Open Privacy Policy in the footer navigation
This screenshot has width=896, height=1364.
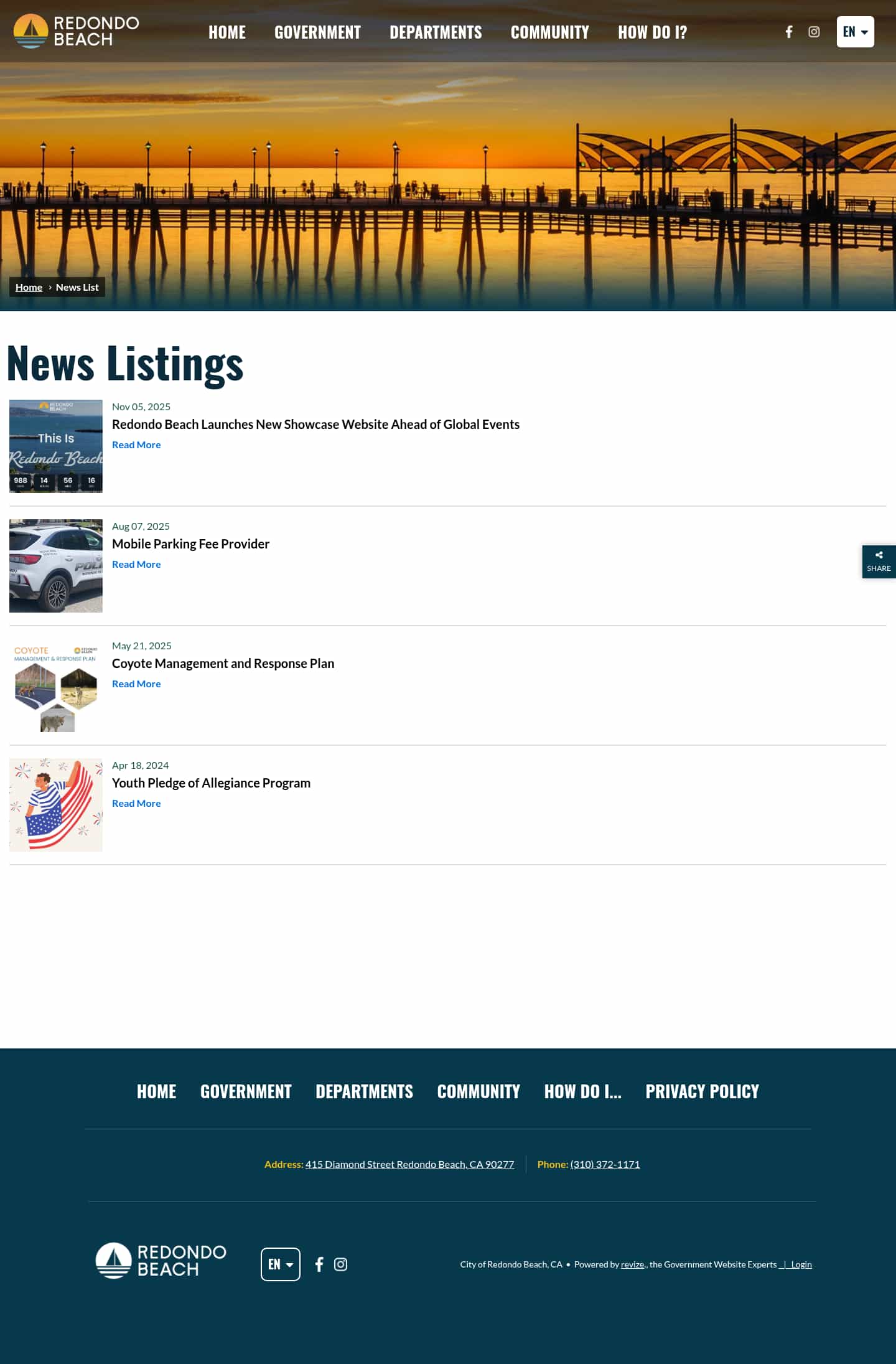[x=702, y=1091]
